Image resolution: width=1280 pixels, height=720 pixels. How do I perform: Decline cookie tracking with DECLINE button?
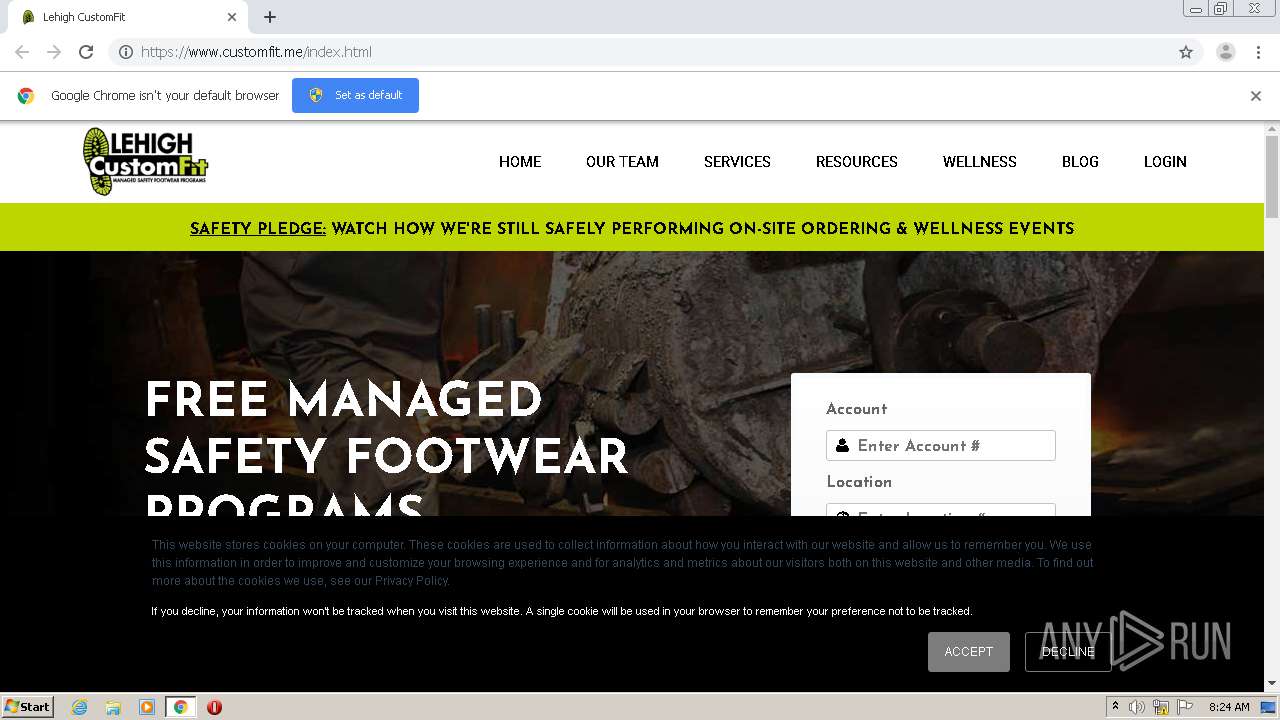pos(1068,652)
